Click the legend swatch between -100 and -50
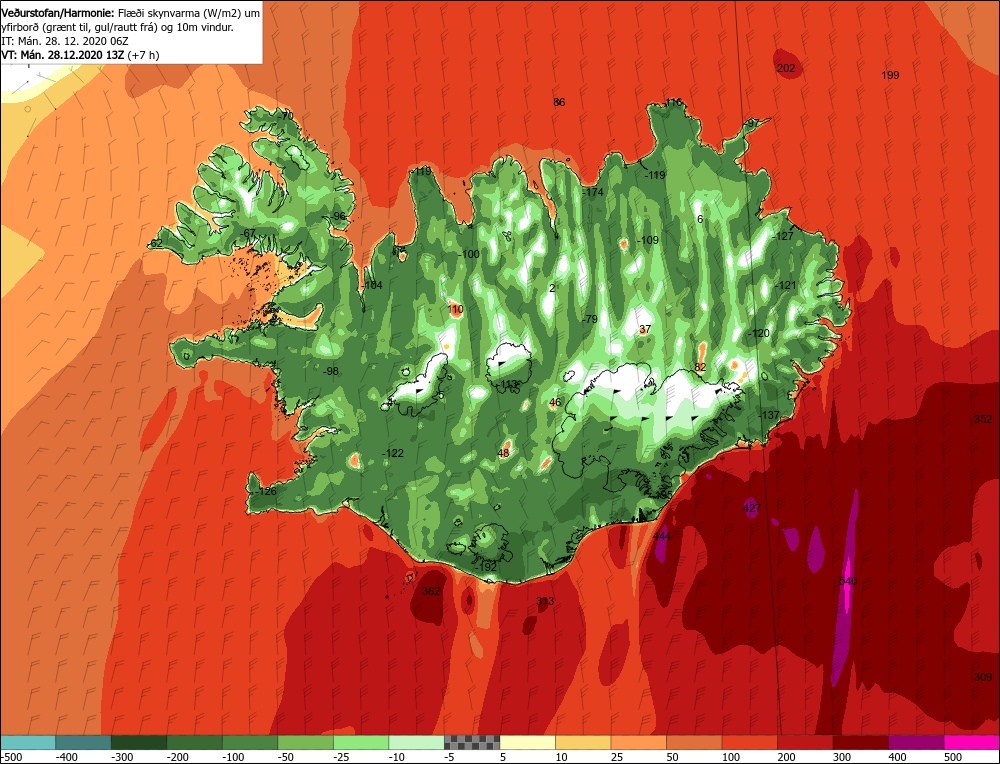This screenshot has width=1000, height=764. 250,742
